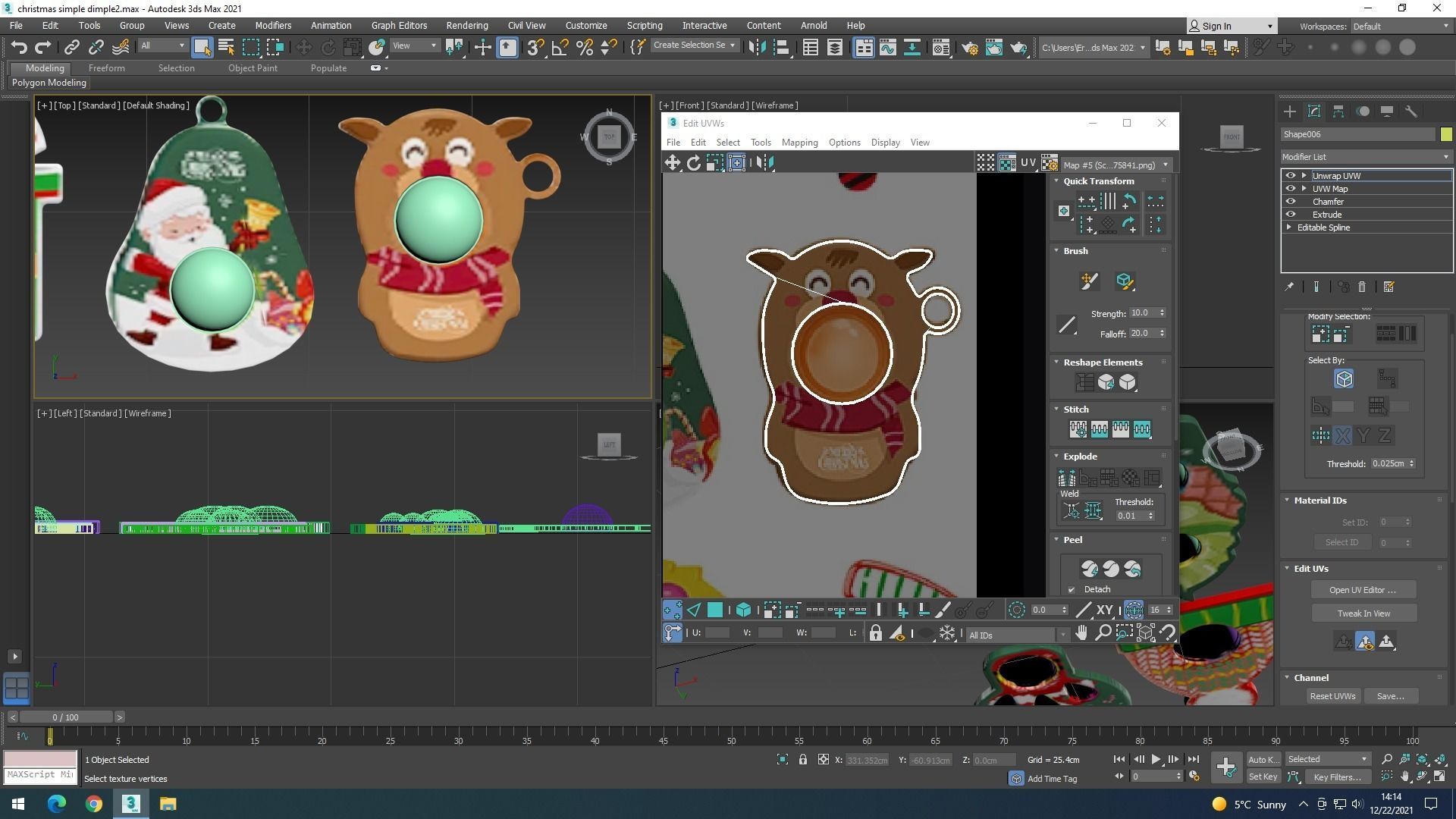
Task: Expand the Editable Spline stack entry
Action: pyautogui.click(x=1289, y=227)
